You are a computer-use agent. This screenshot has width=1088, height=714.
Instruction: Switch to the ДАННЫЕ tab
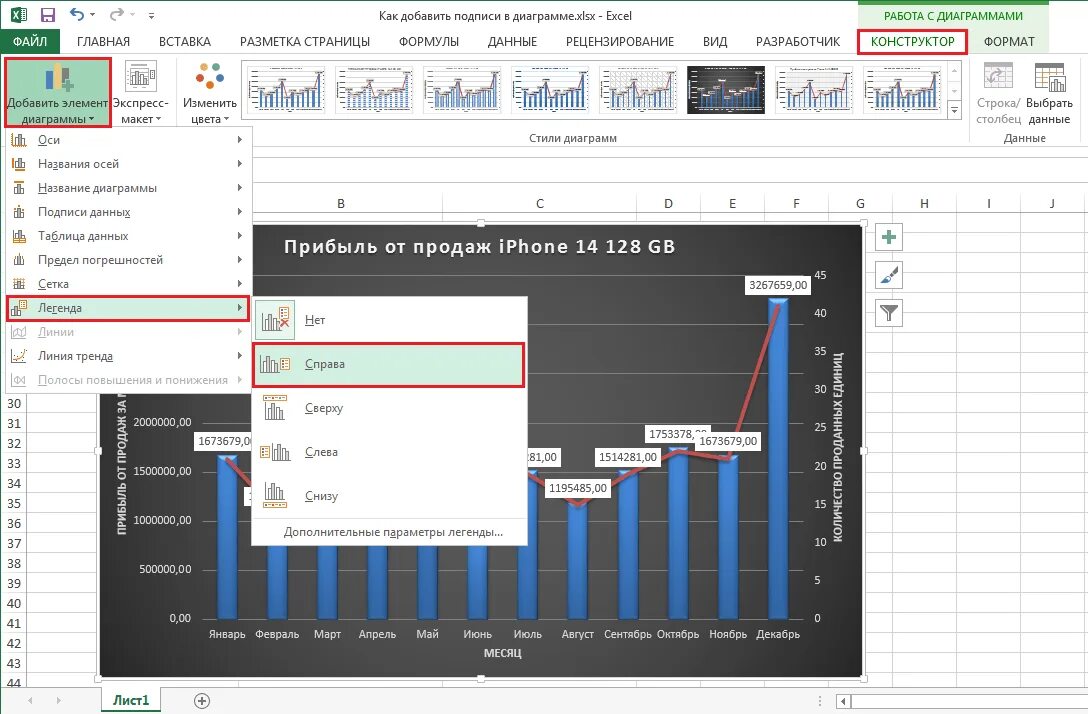pos(512,42)
